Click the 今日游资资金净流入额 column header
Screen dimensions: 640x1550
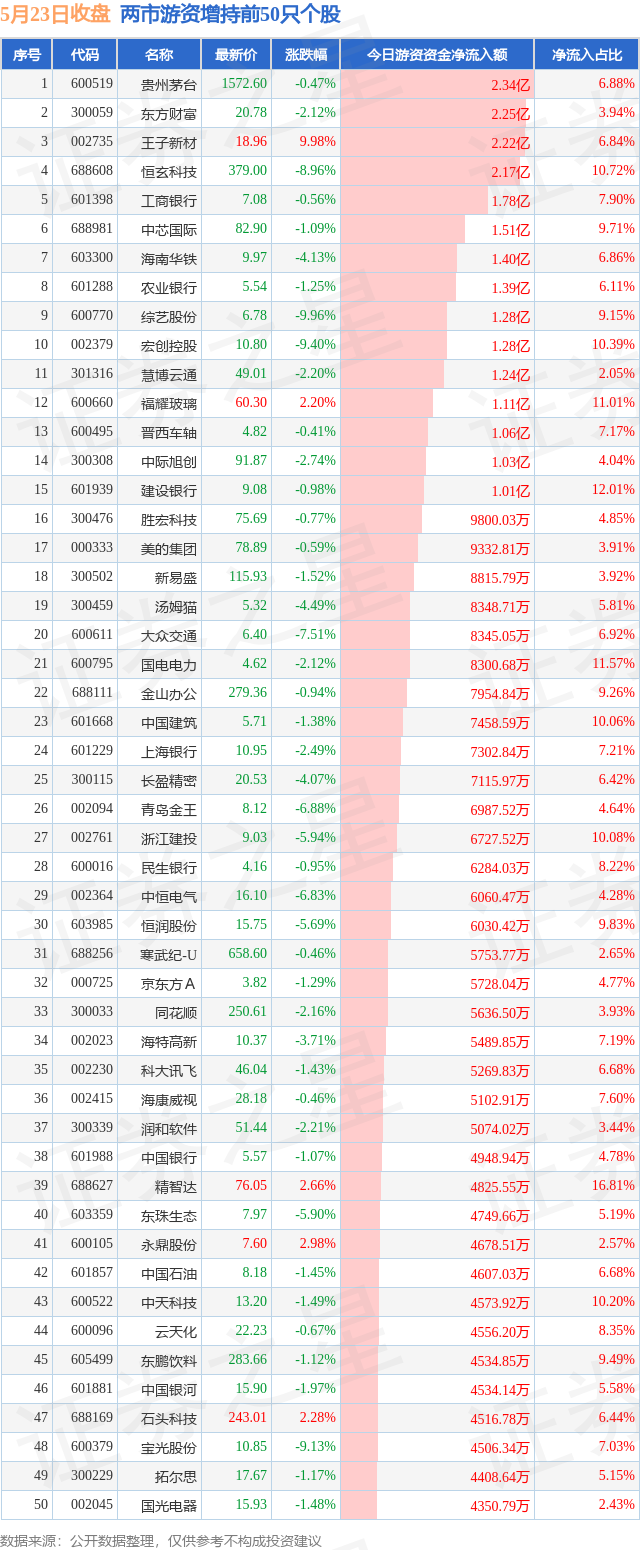pyautogui.click(x=437, y=55)
